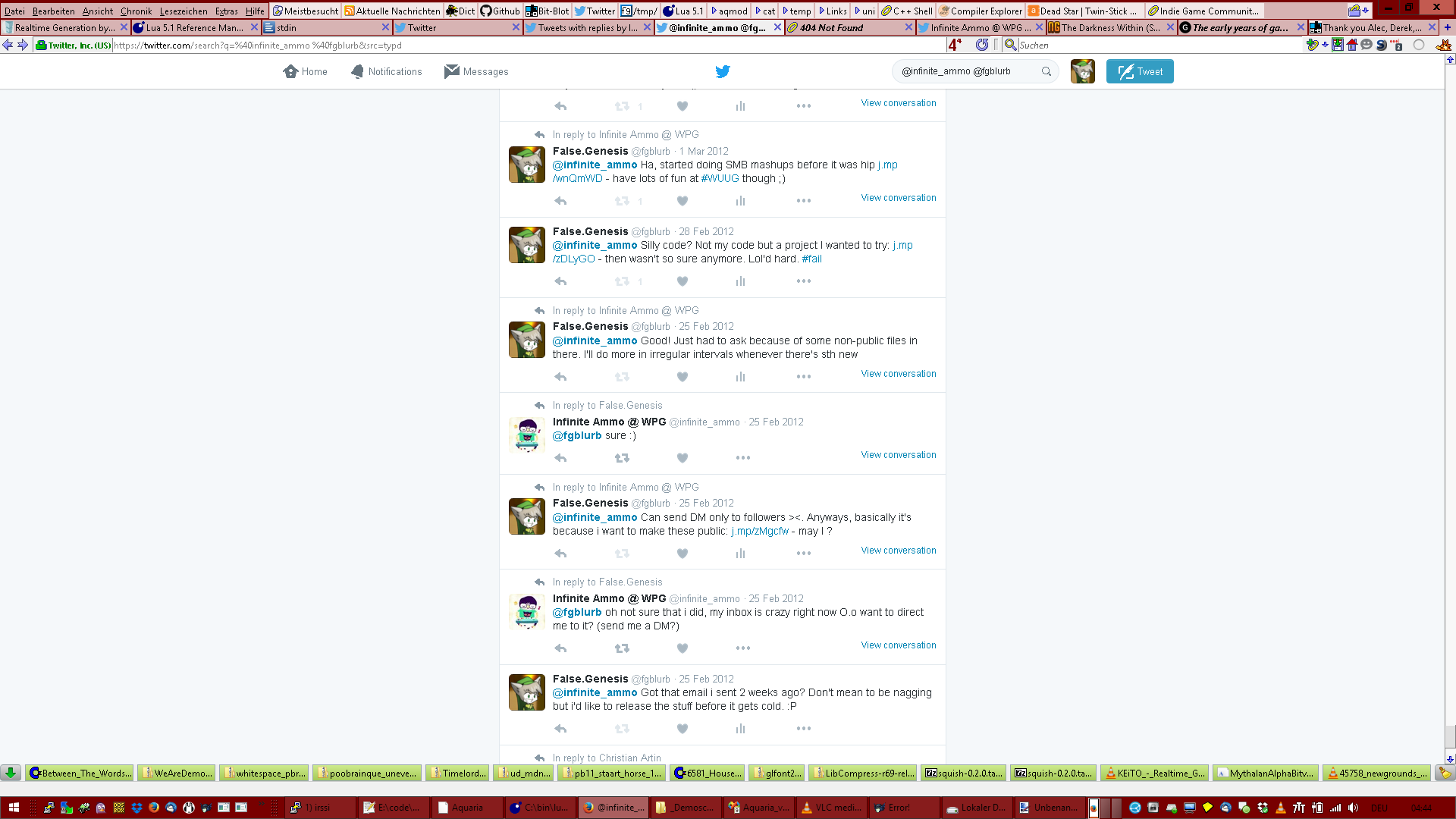Image resolution: width=1456 pixels, height=819 pixels.
Task: Open the Windows Start button
Action: [x=14, y=808]
